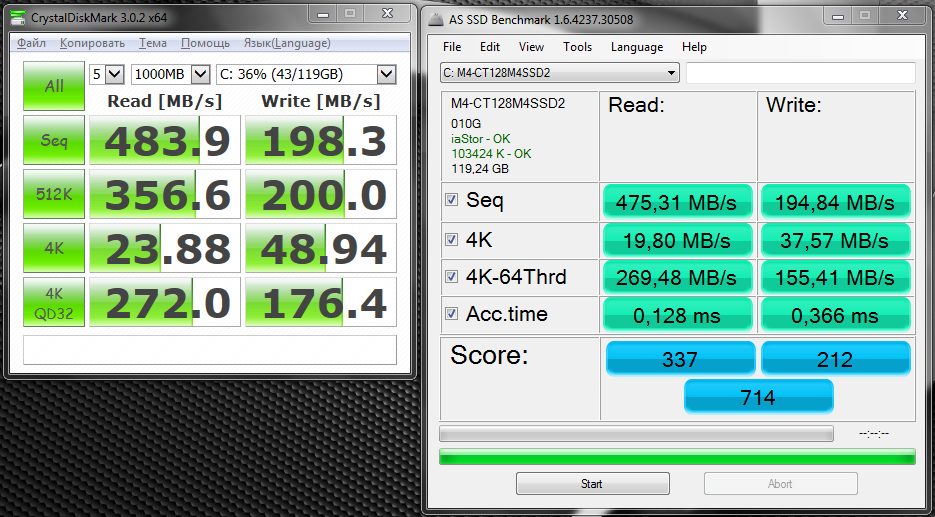Click the read score 337
Image resolution: width=935 pixels, height=517 pixels.
pos(680,358)
